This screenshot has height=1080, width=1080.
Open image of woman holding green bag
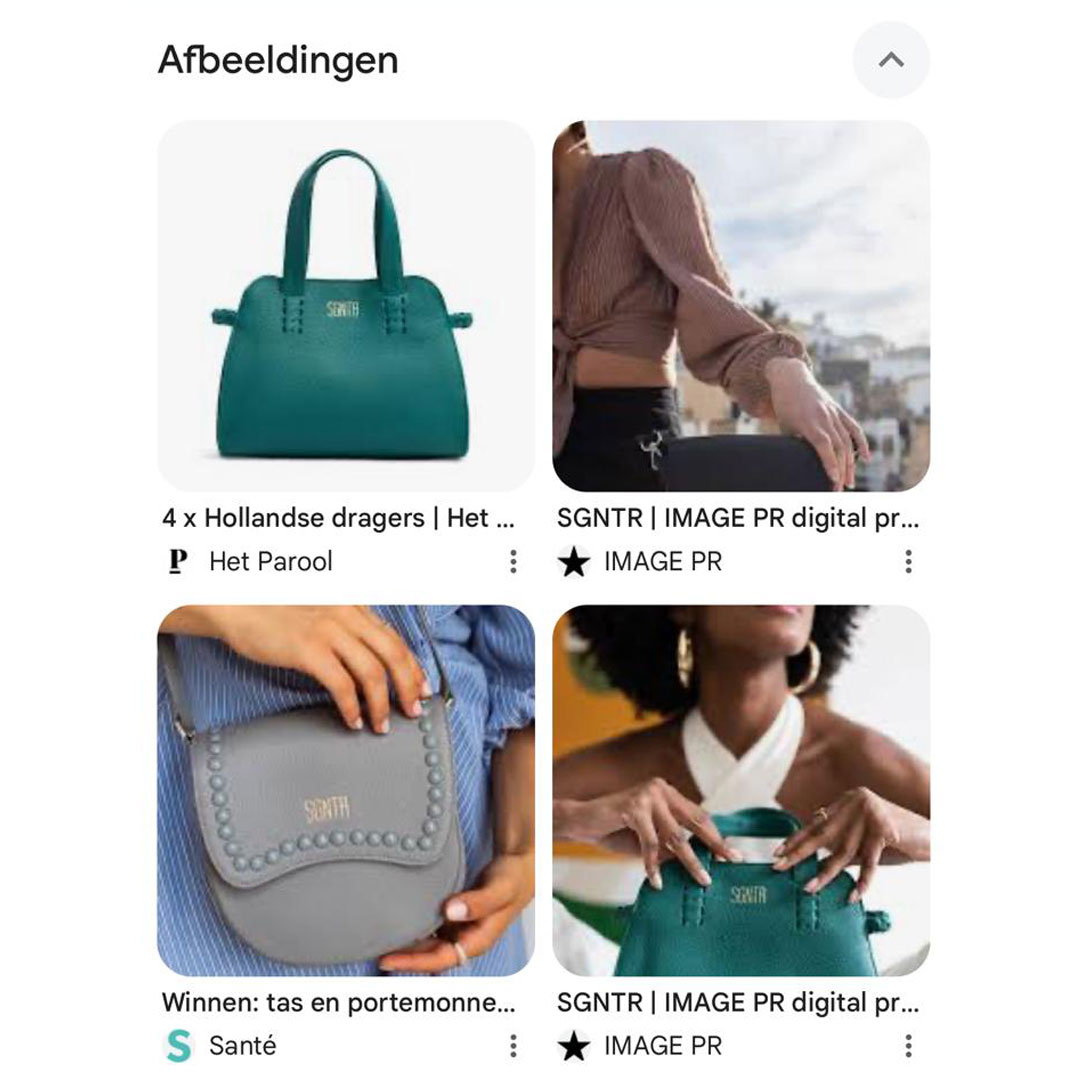(x=741, y=790)
